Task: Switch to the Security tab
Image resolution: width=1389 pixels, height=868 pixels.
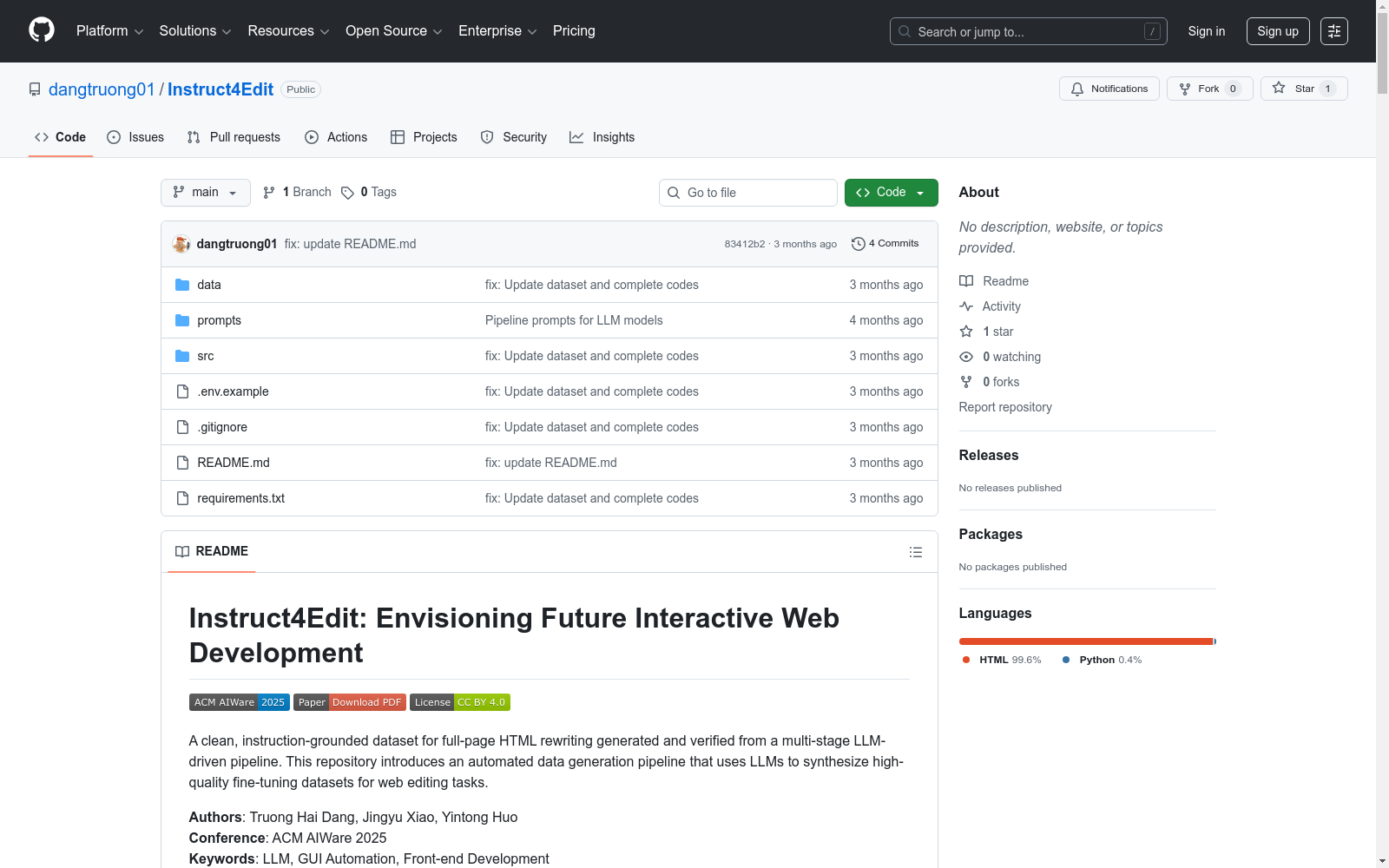Action: [x=514, y=137]
